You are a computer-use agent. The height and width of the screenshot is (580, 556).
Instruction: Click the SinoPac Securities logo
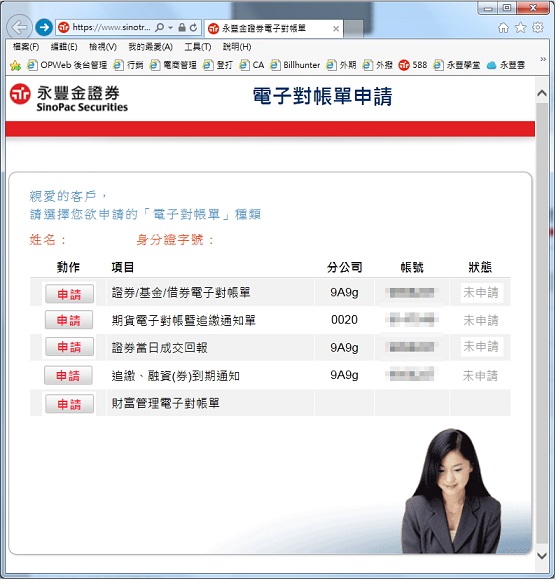[x=69, y=98]
